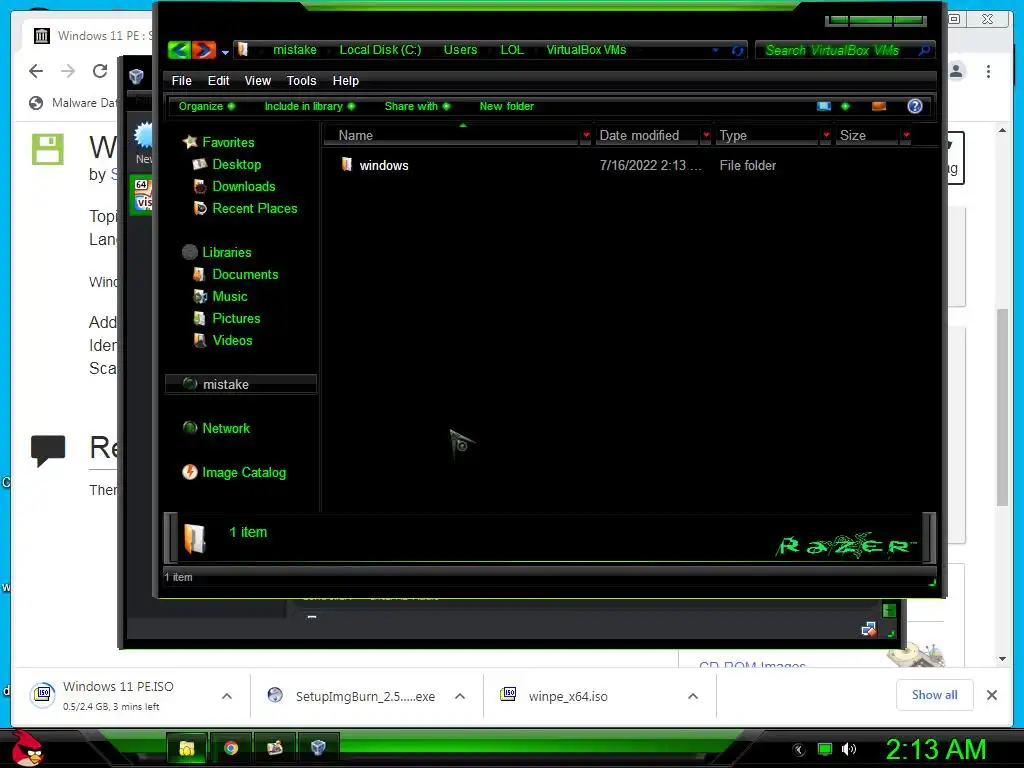Toggle the preview pane icon
Screen dimensions: 1024x768
(x=879, y=106)
